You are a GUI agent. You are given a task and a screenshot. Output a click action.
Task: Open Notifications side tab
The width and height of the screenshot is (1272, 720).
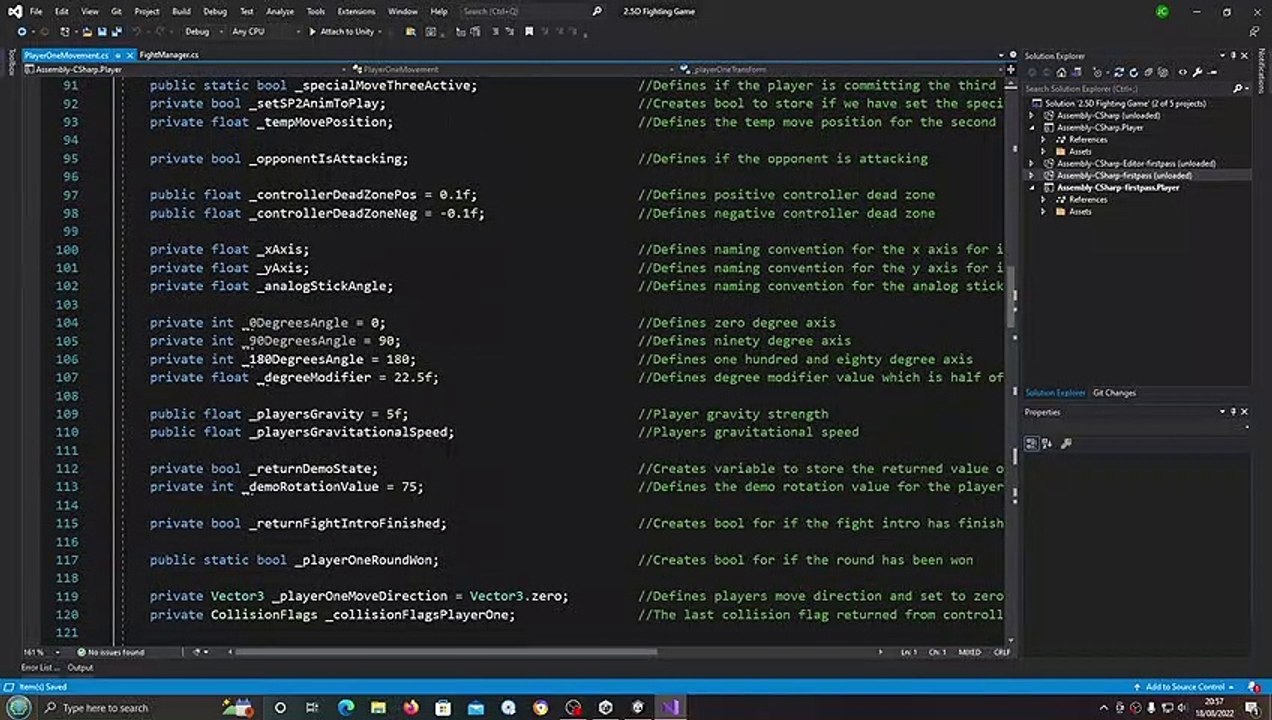coord(1261,69)
